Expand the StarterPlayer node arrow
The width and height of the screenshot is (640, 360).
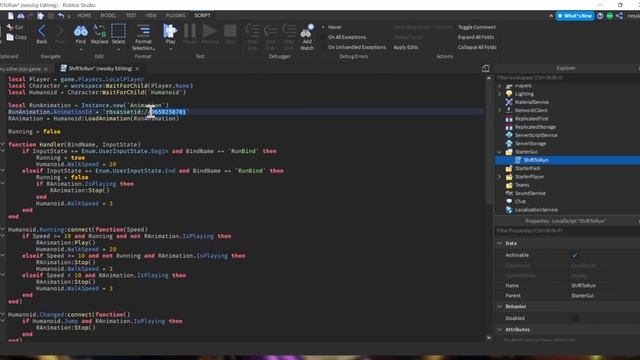500,177
